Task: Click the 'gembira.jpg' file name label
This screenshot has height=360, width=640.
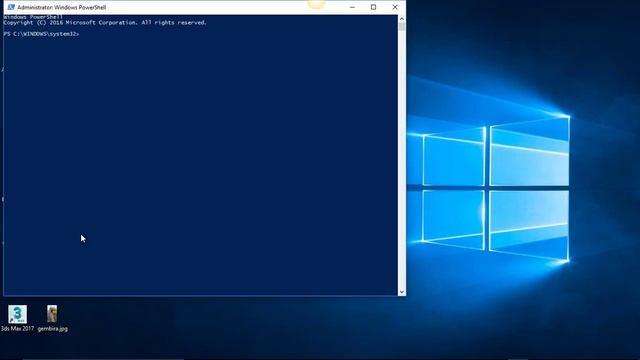Action: point(53,329)
